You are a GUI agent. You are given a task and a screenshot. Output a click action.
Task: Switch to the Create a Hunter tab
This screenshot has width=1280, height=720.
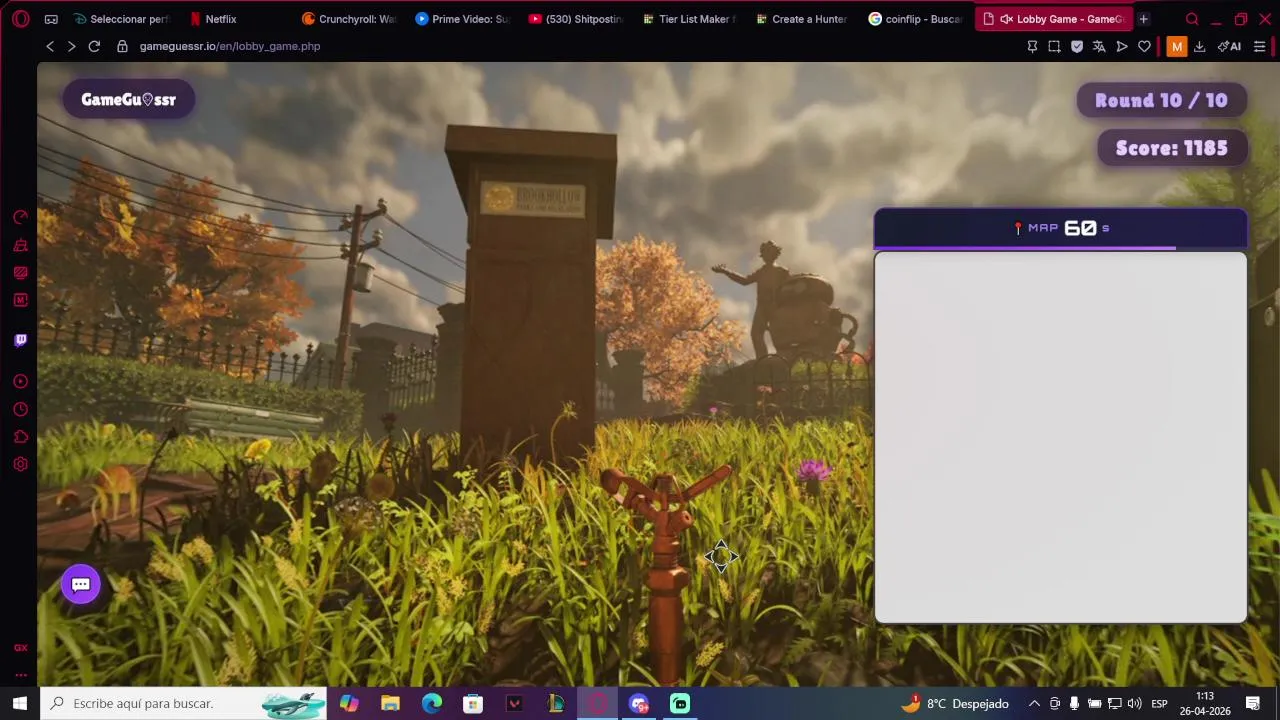tap(803, 19)
